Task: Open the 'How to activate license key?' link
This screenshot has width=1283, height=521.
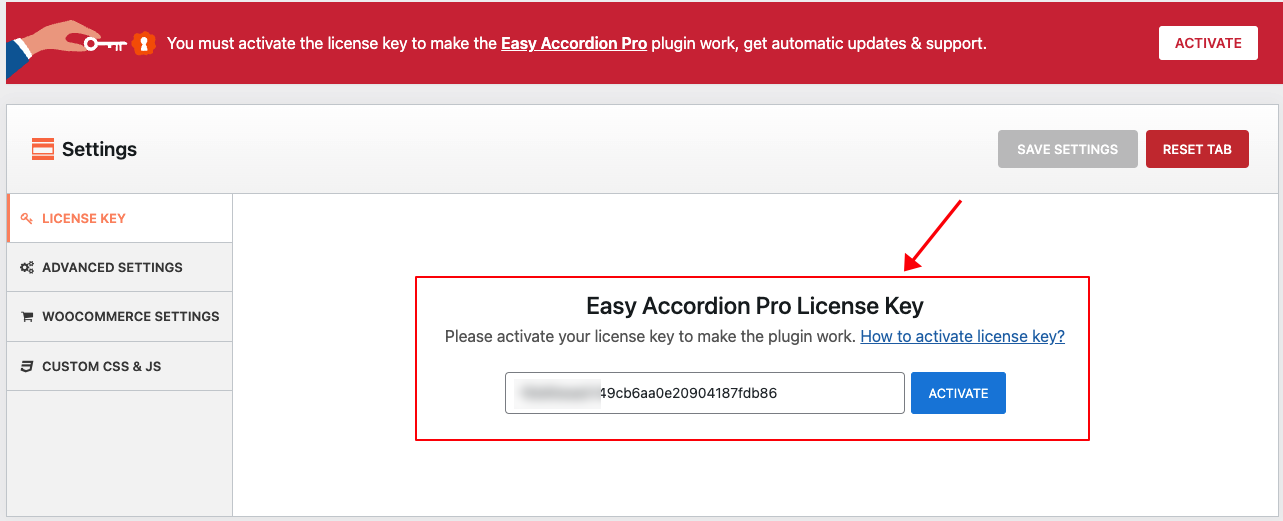Action: [x=962, y=336]
